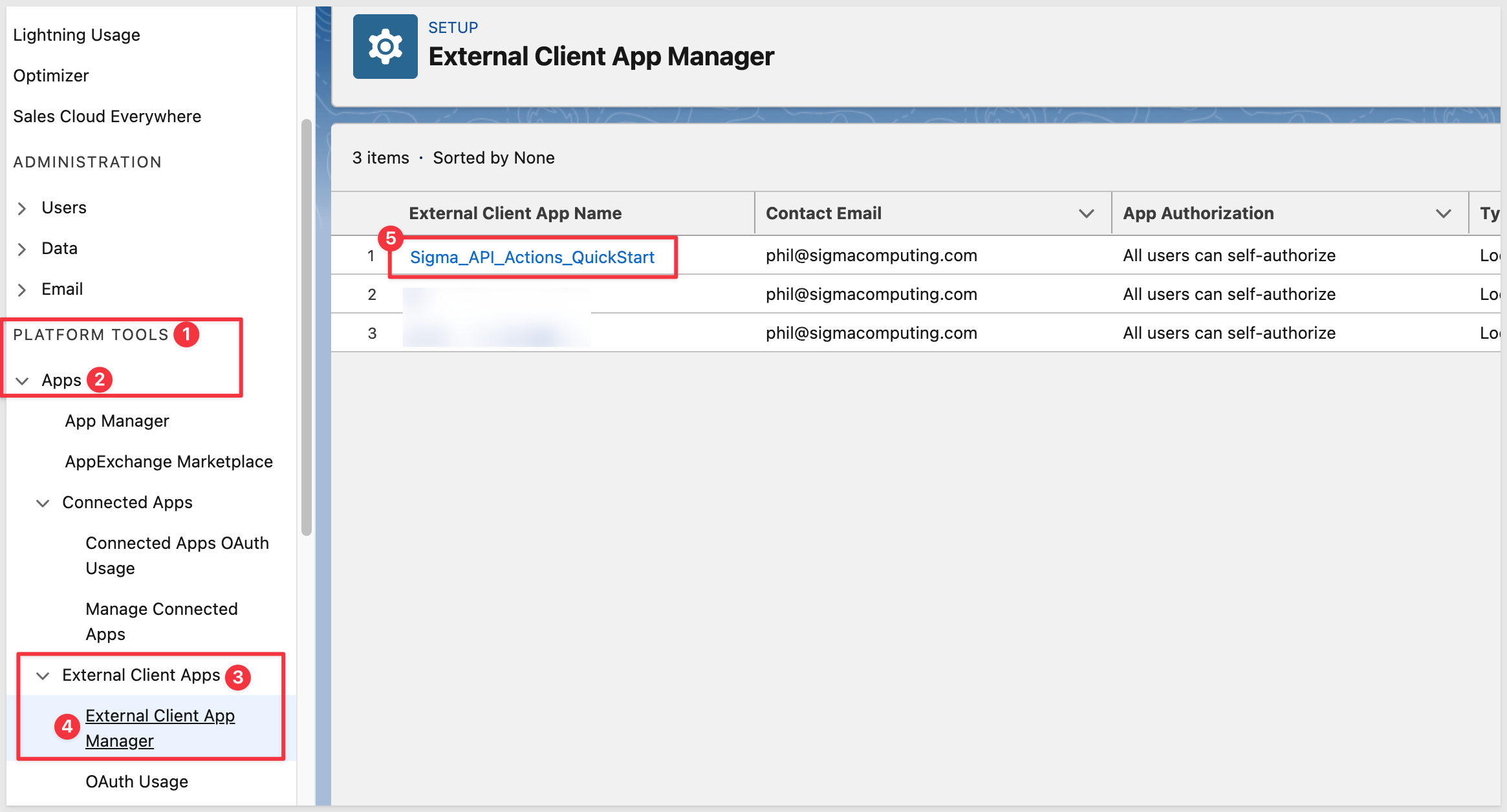This screenshot has width=1507, height=812.
Task: Select OAuth Usage item
Action: click(136, 782)
